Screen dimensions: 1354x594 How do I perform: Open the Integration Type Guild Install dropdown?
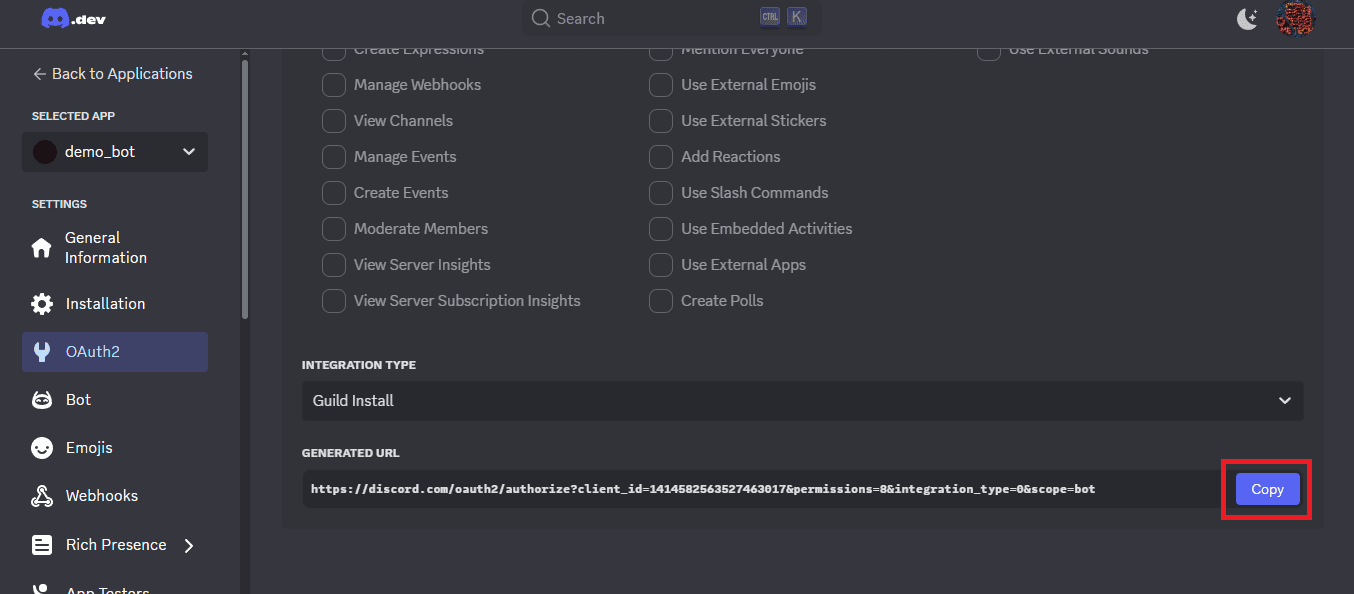click(803, 400)
